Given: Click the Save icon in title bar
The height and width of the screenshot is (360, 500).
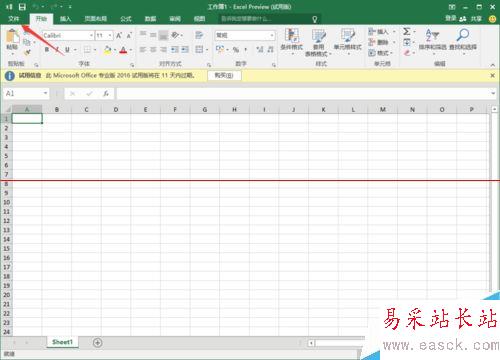Looking at the screenshot, I should [22, 7].
